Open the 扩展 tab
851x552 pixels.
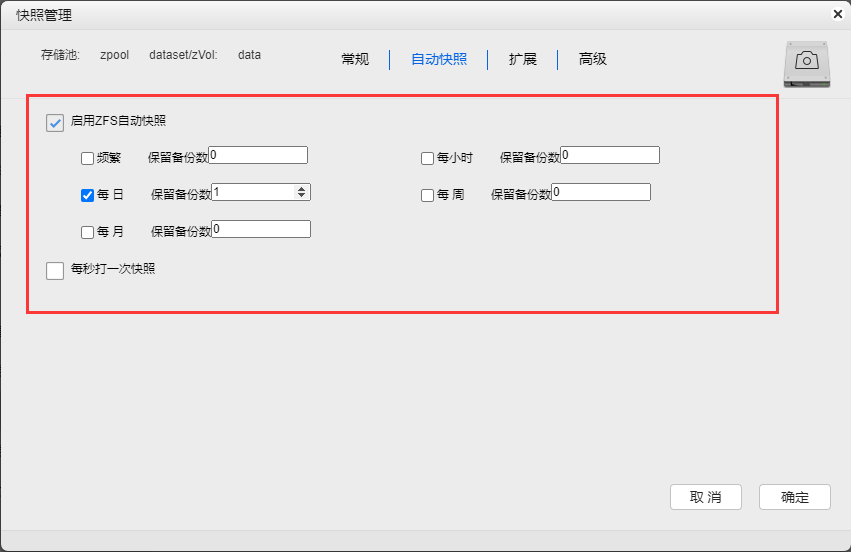click(x=523, y=59)
